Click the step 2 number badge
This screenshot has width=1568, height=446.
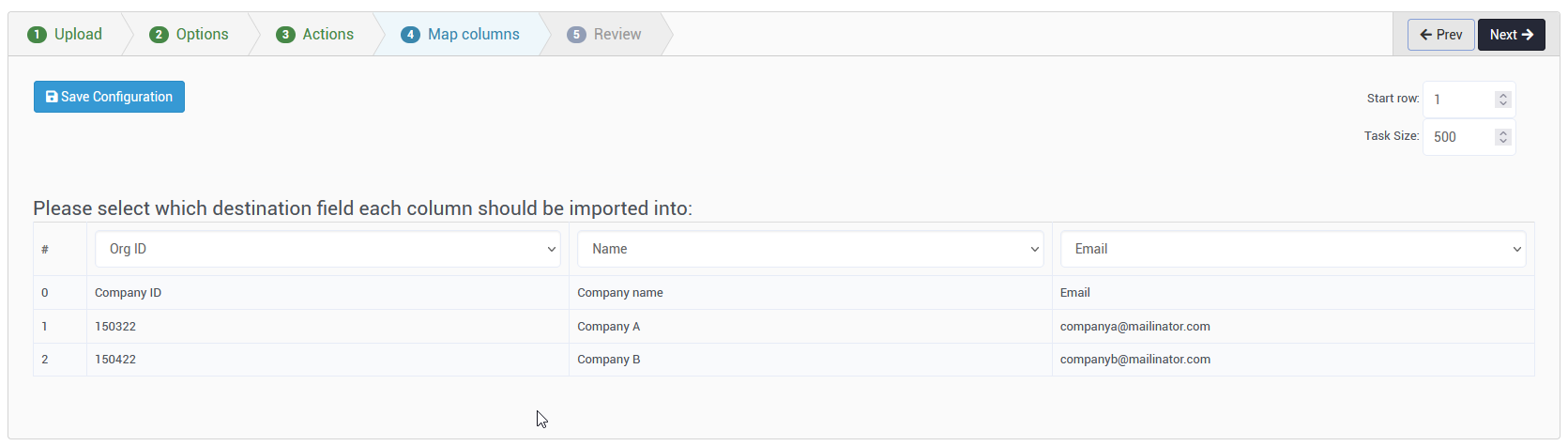(159, 35)
